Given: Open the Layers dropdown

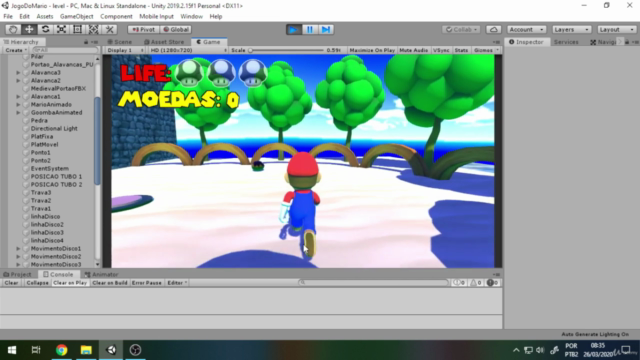Looking at the screenshot, I should point(571,29).
